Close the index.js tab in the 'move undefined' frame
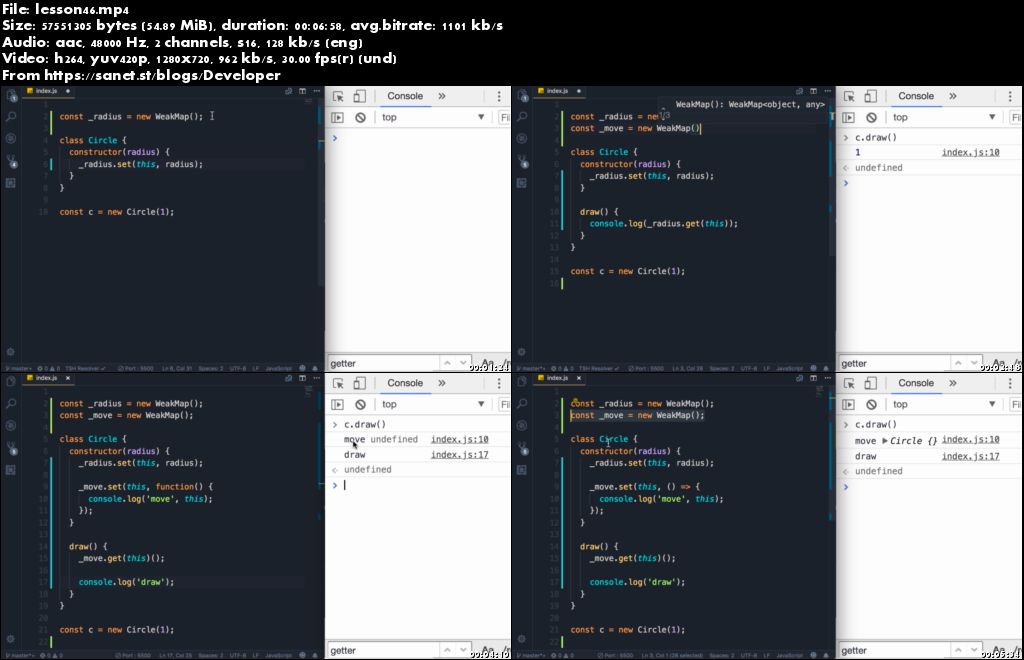 pyautogui.click(x=68, y=378)
